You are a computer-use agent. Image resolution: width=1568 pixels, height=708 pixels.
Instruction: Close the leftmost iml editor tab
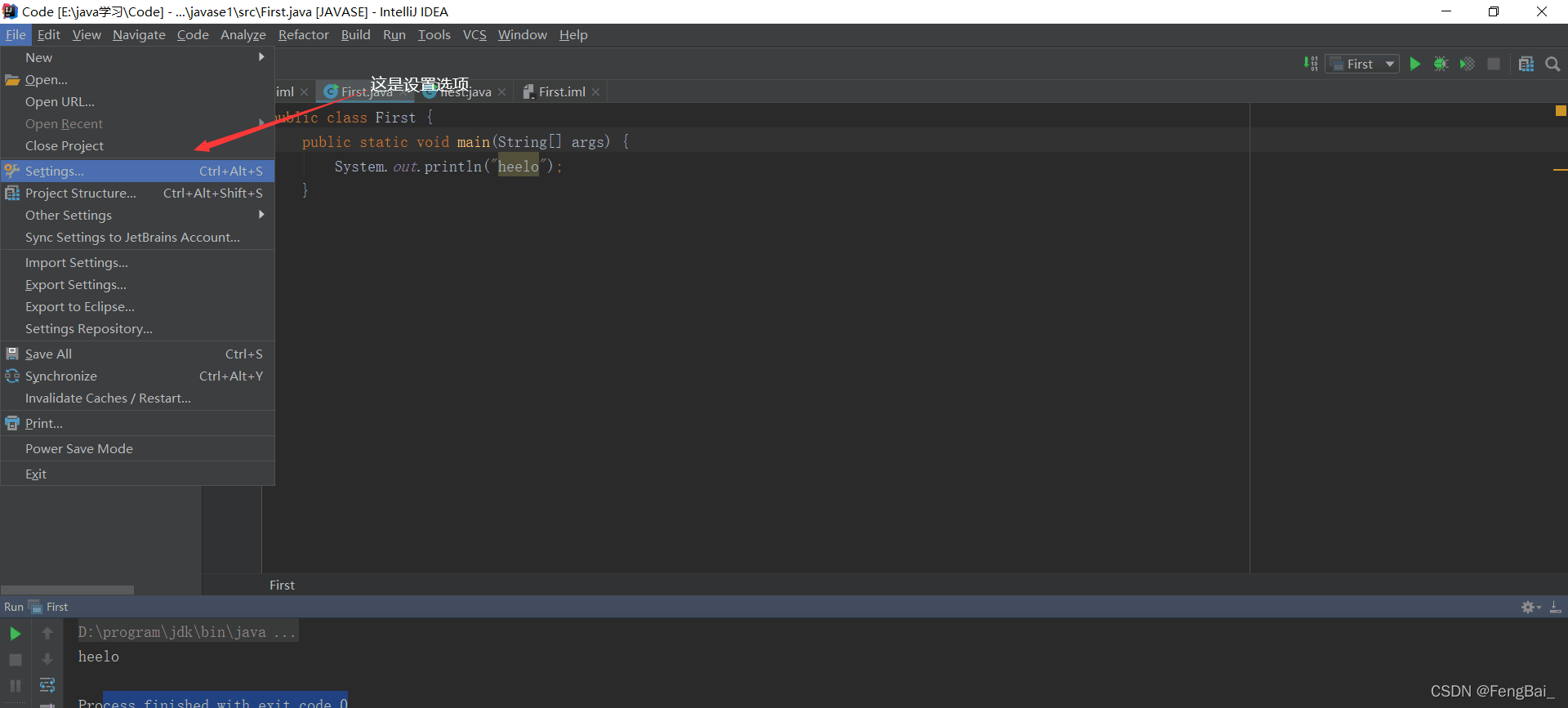click(304, 92)
